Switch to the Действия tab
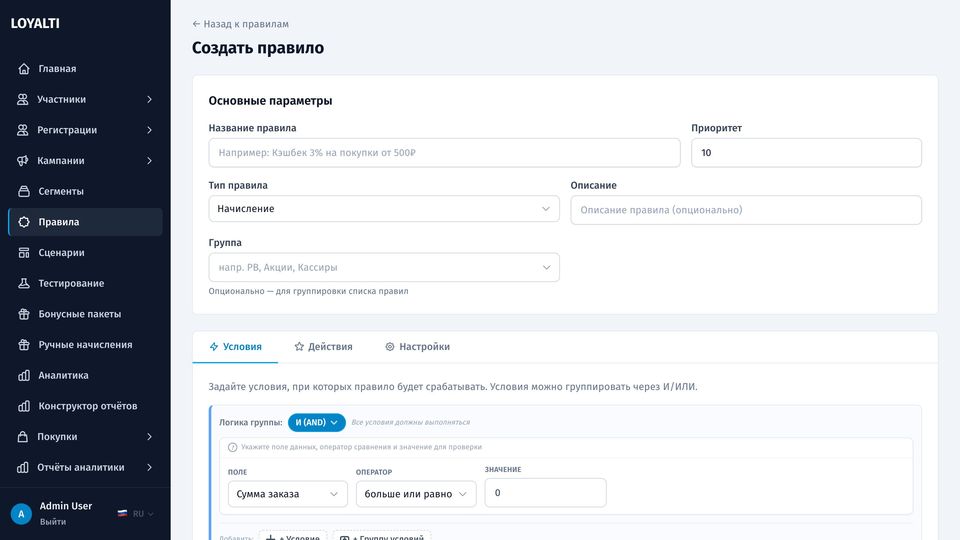Viewport: 960px width, 540px height. point(323,347)
